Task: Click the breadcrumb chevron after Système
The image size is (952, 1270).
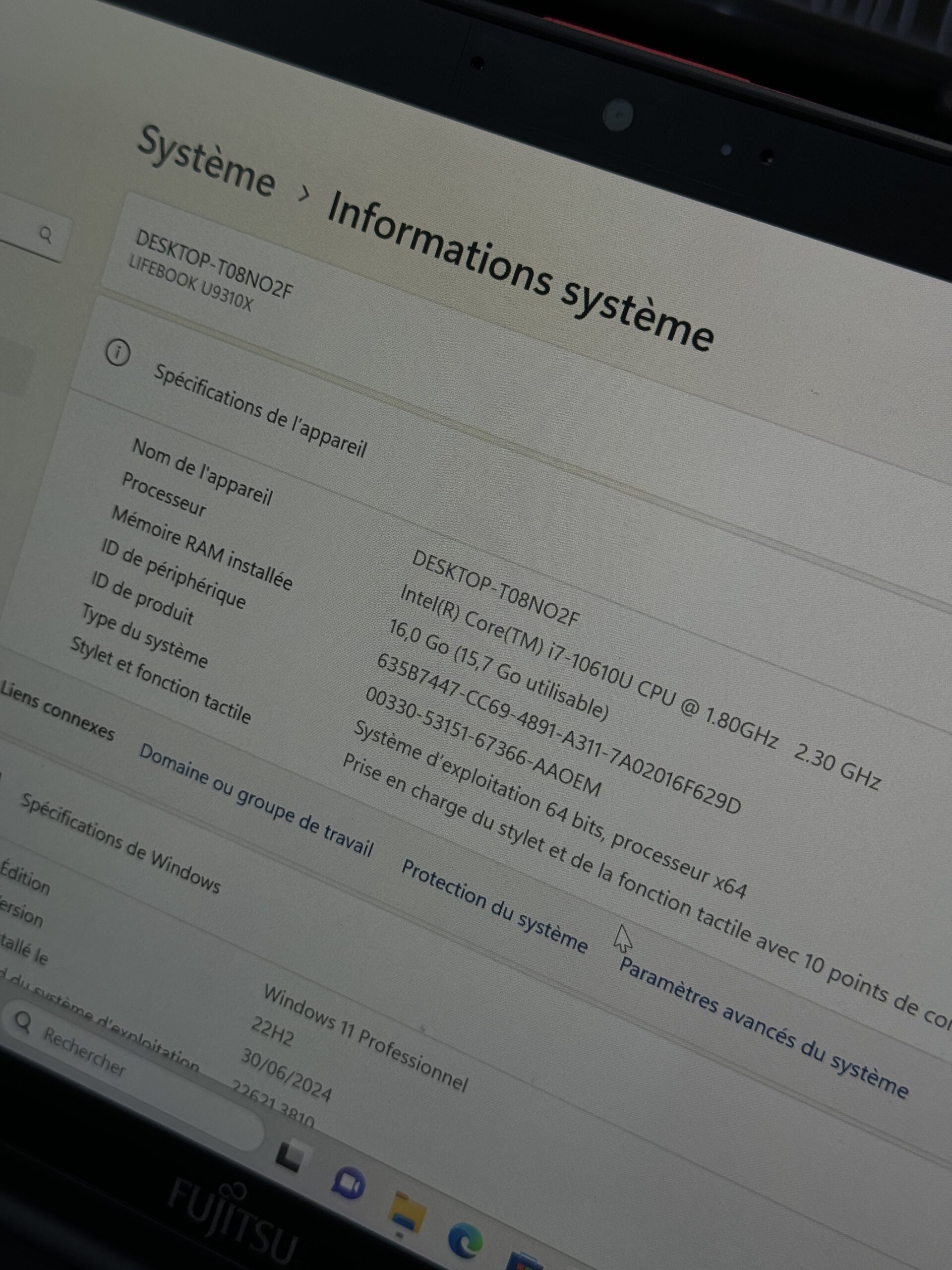Action: pyautogui.click(x=304, y=194)
